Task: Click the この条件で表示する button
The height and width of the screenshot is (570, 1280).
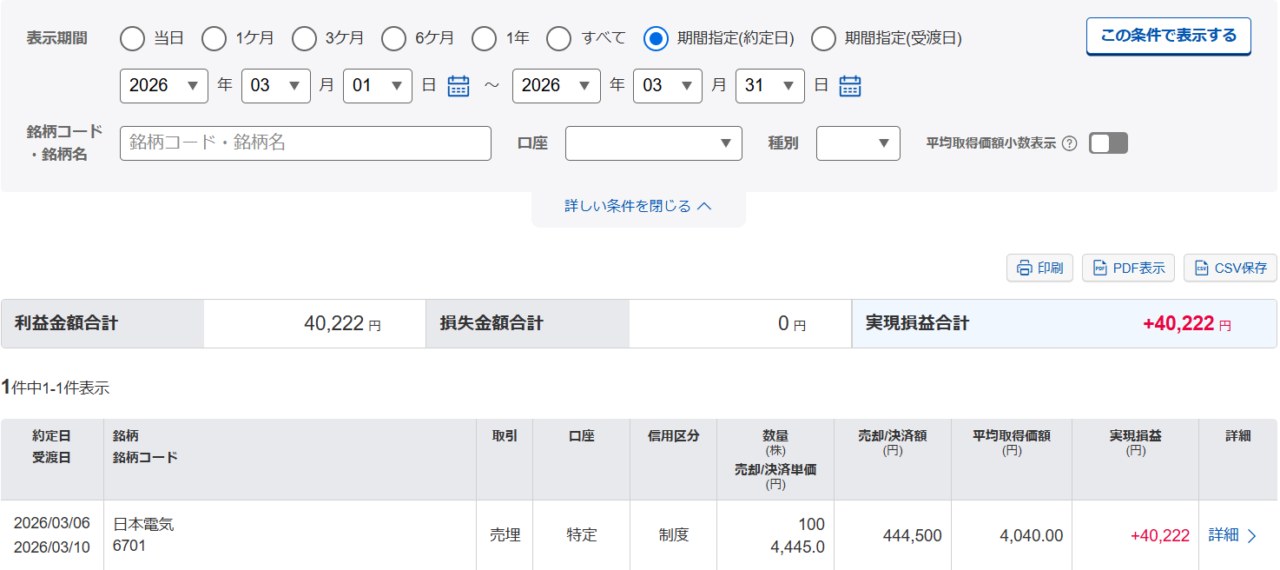Action: point(1168,36)
